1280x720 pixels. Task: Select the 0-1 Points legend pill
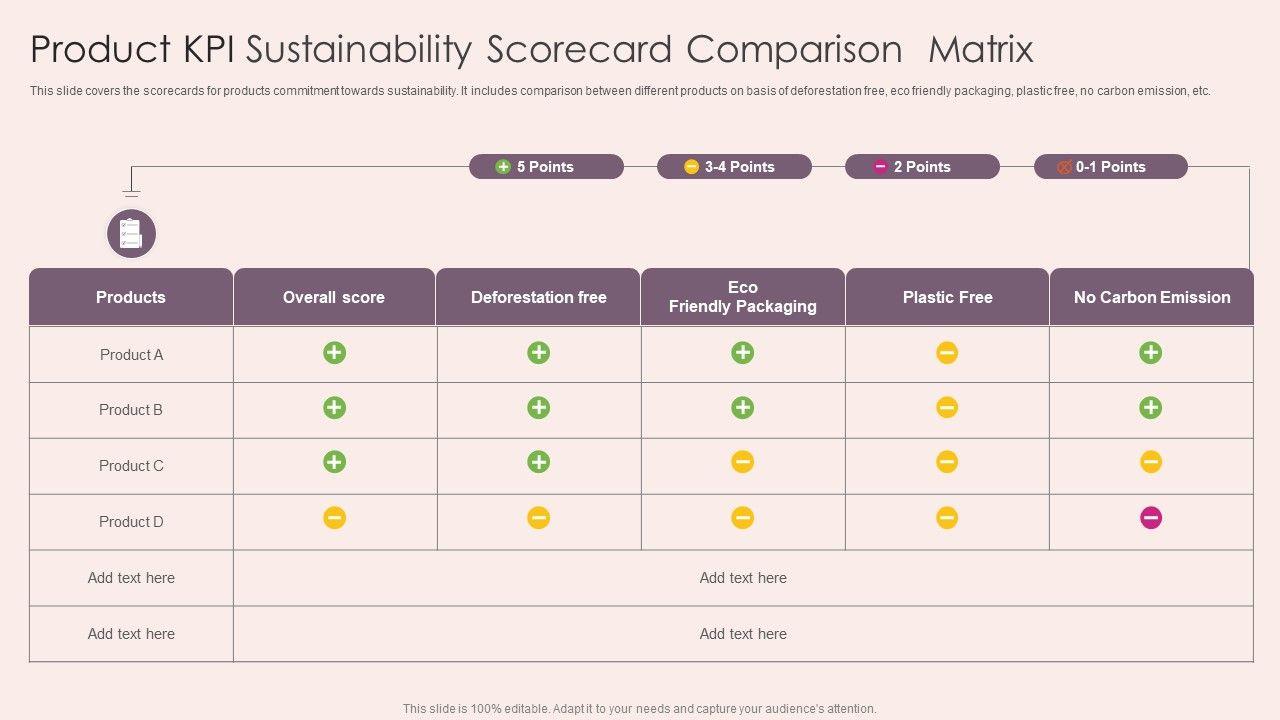point(1110,167)
